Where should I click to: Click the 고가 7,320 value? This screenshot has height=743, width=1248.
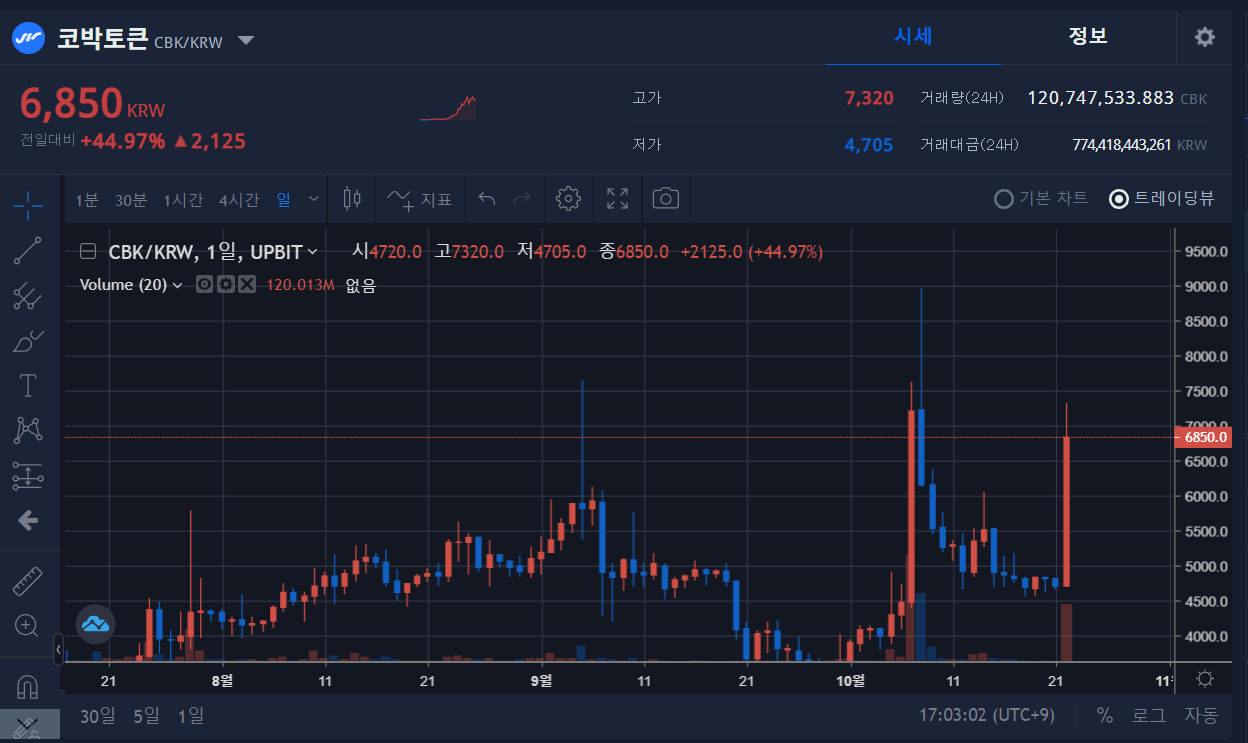coord(869,98)
